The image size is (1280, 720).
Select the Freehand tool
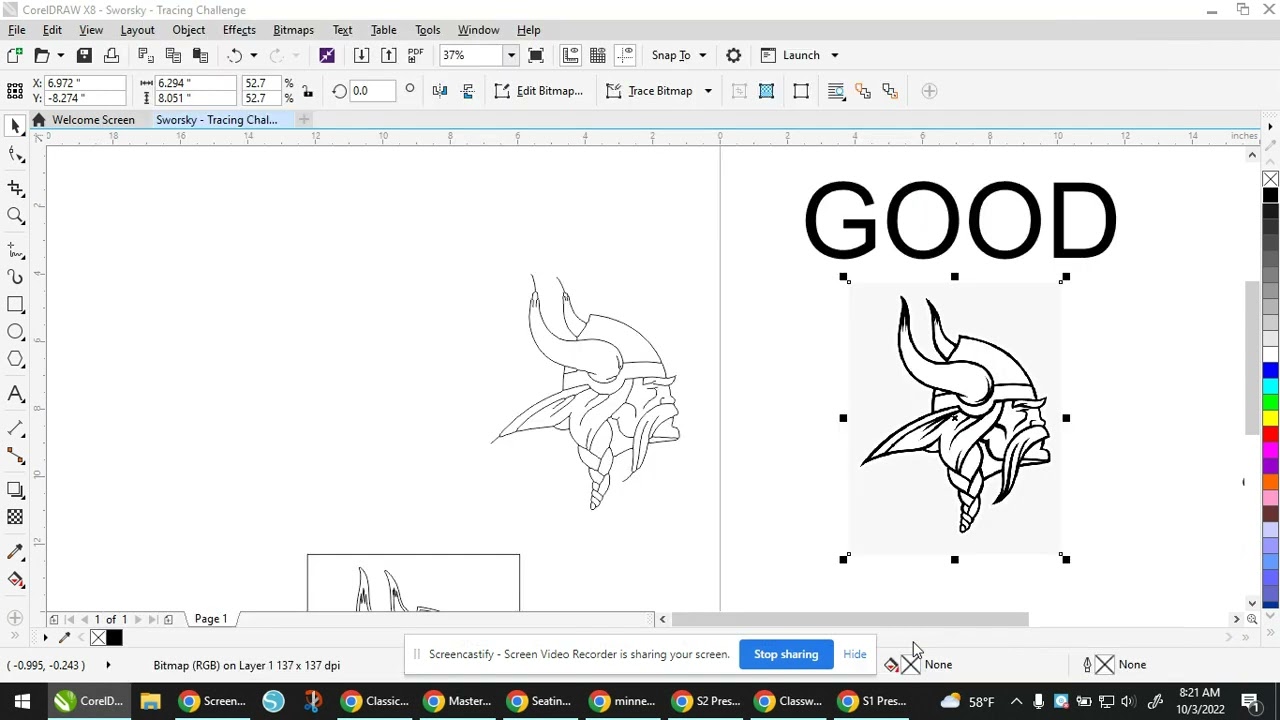tap(15, 248)
